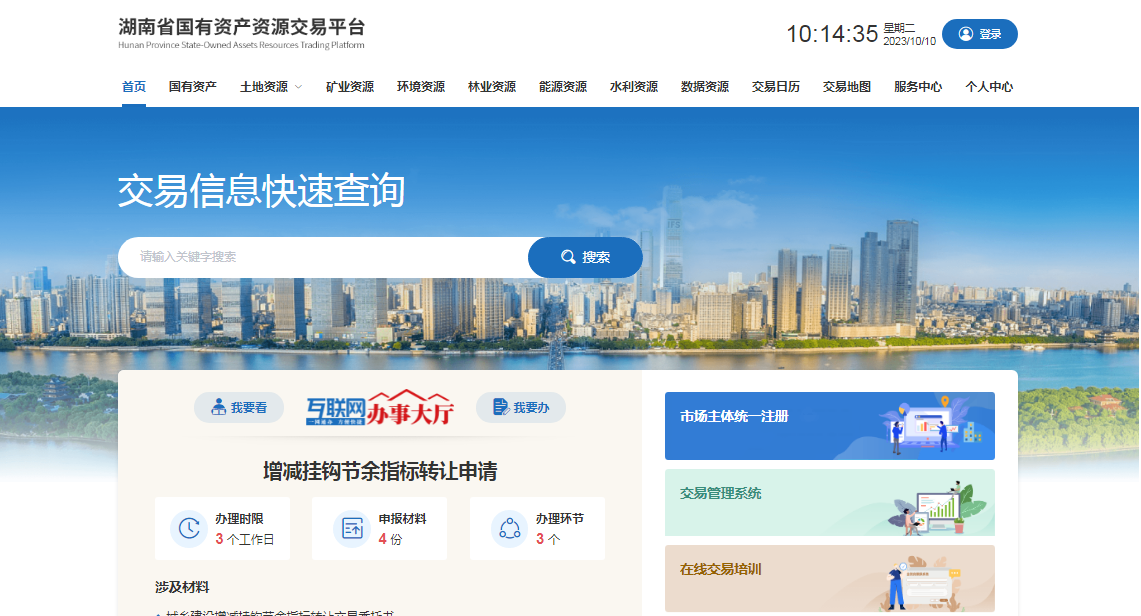Go to 矿业资源 section
The height and width of the screenshot is (616, 1141).
[x=349, y=87]
